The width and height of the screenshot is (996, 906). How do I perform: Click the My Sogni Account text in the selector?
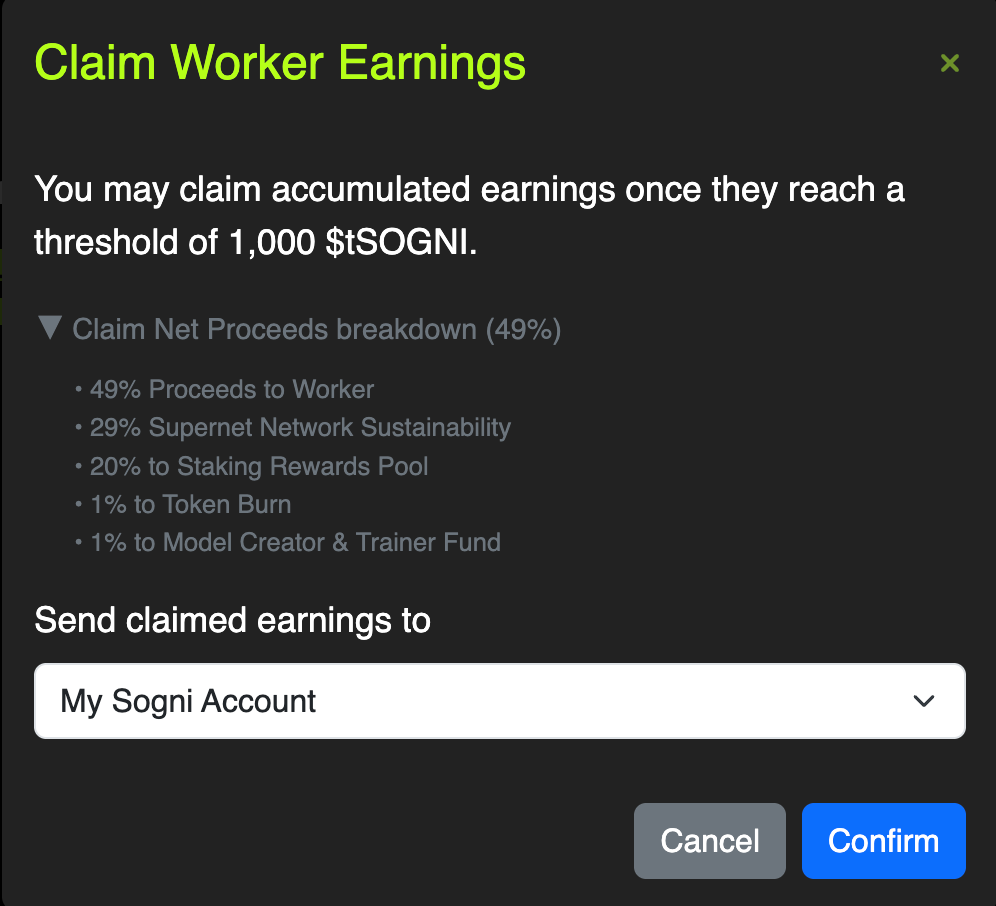188,701
